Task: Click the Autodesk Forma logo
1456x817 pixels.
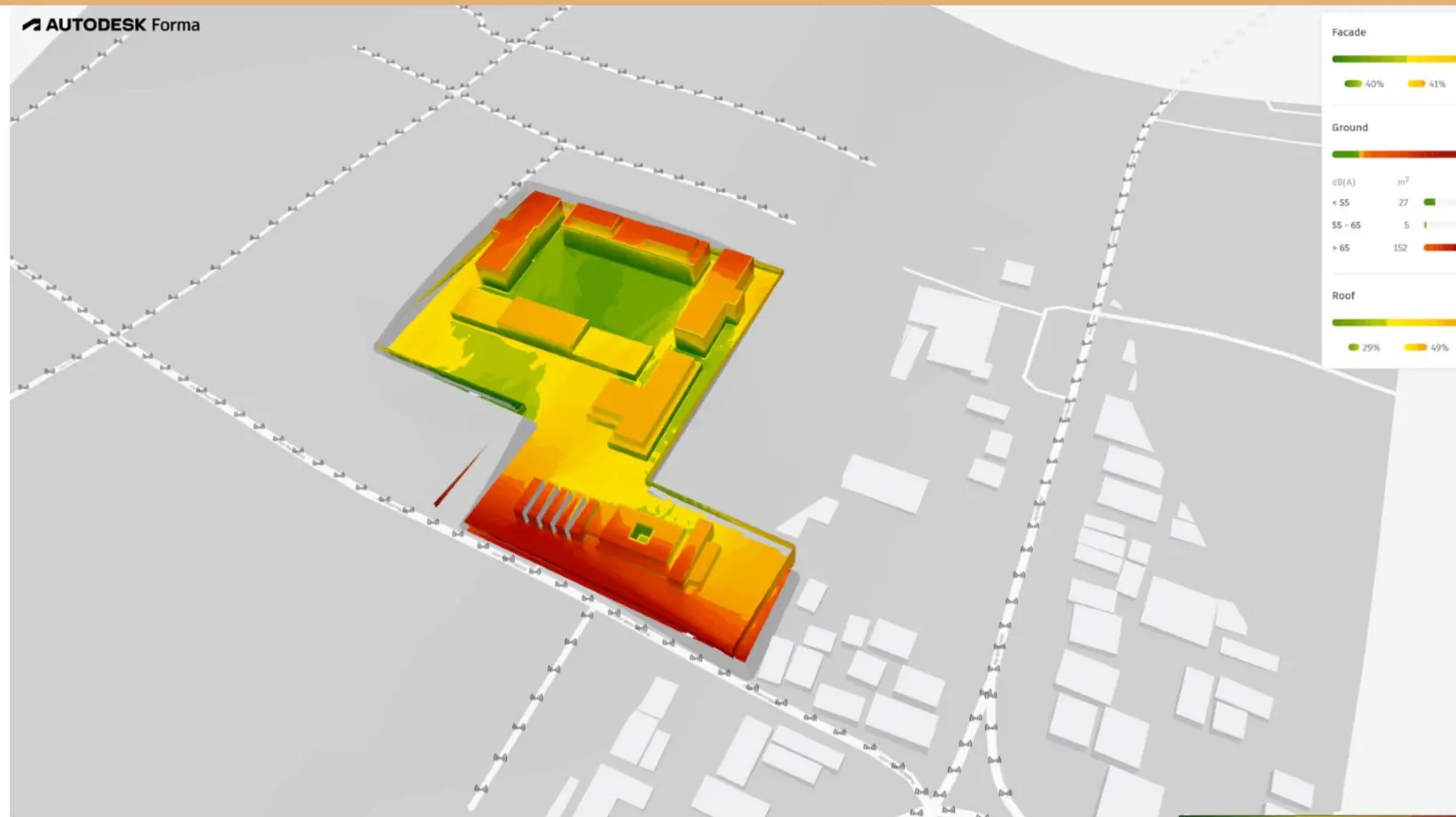Action: click(x=111, y=25)
